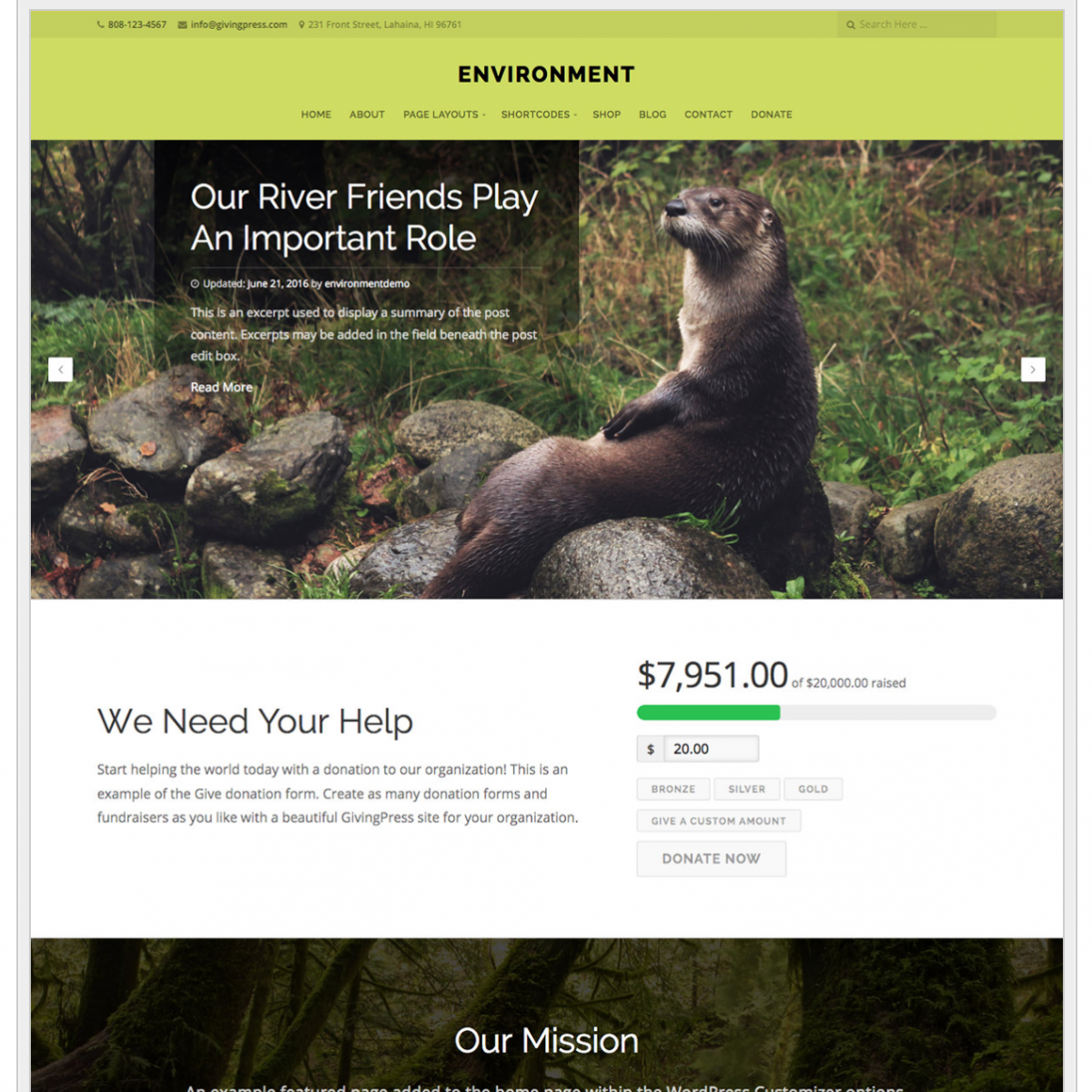
Task: Select the Bronze donation level
Action: point(673,789)
